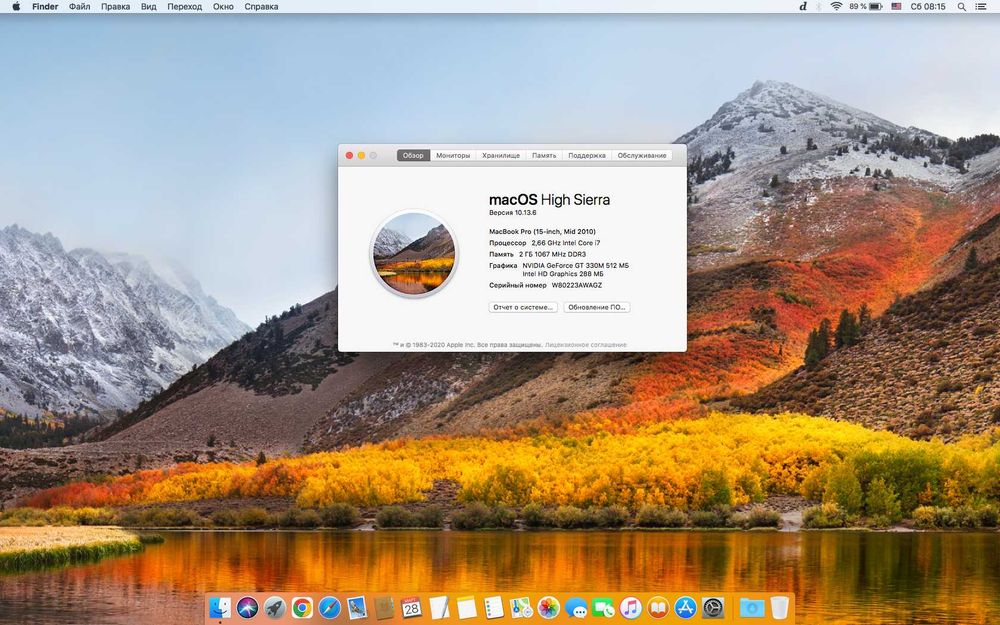Switch to the Память tab
Screen dimensions: 1000x625
[x=544, y=155]
